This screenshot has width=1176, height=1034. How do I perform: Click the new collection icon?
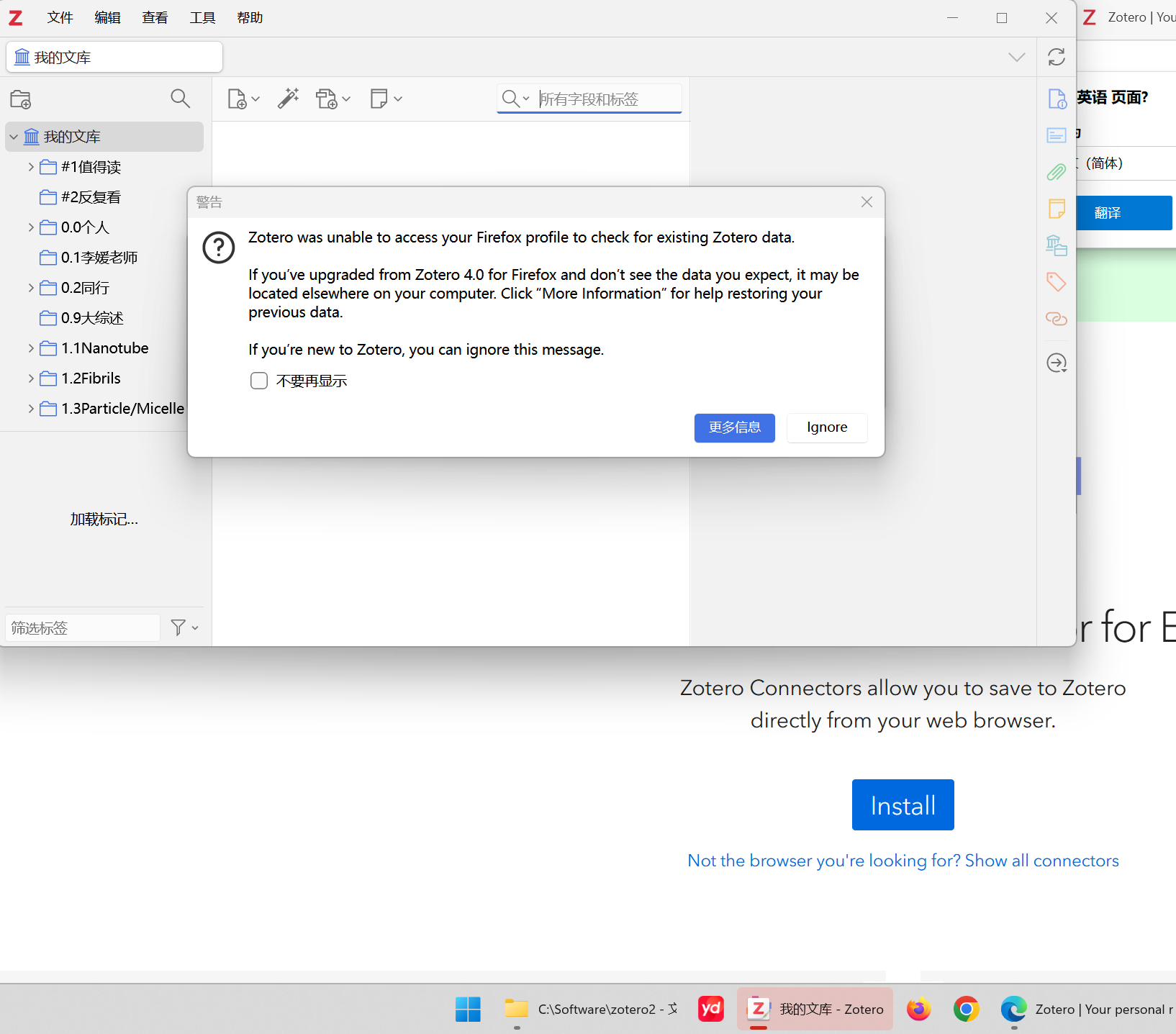pos(21,99)
